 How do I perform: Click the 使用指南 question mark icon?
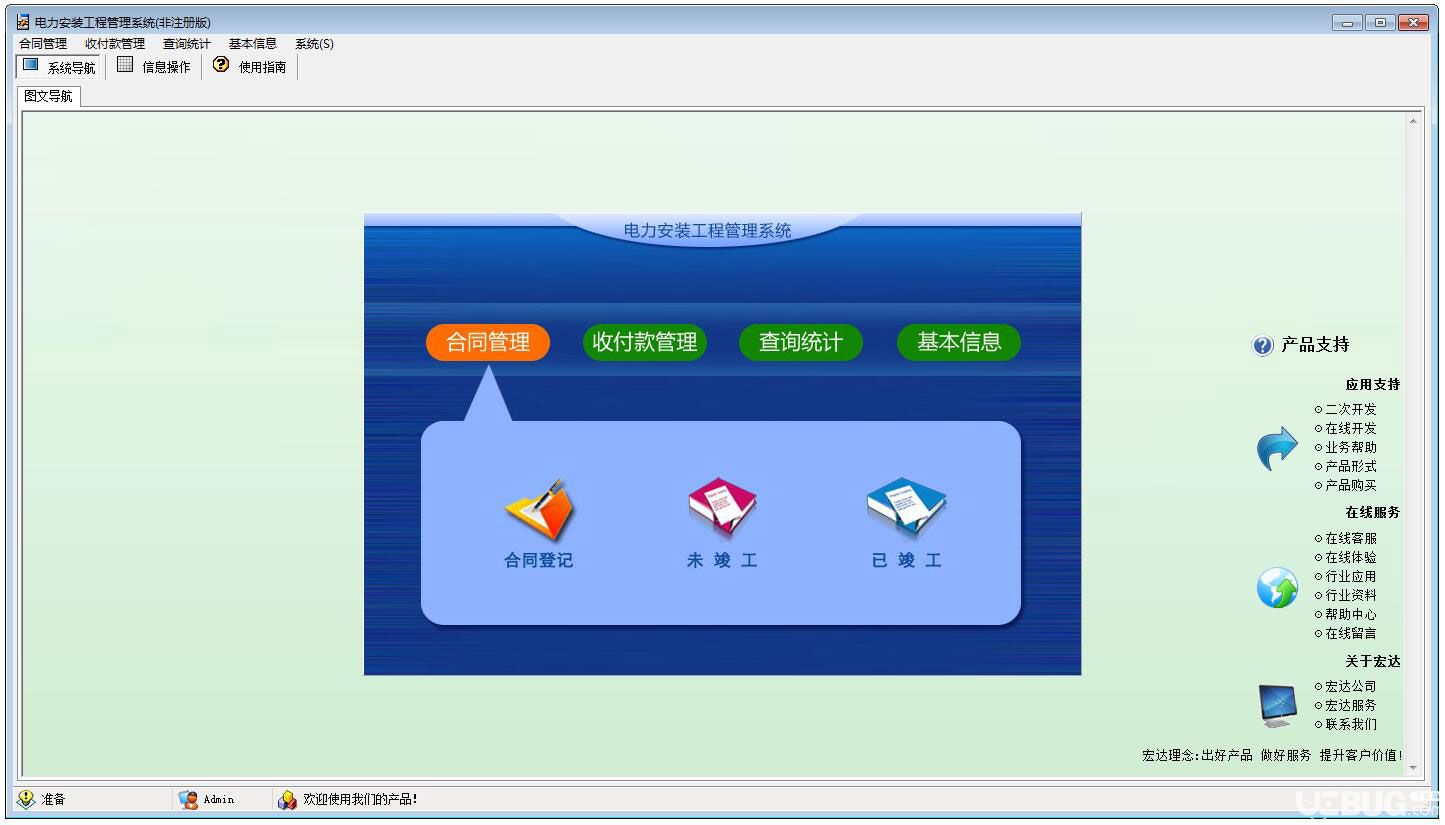click(221, 65)
